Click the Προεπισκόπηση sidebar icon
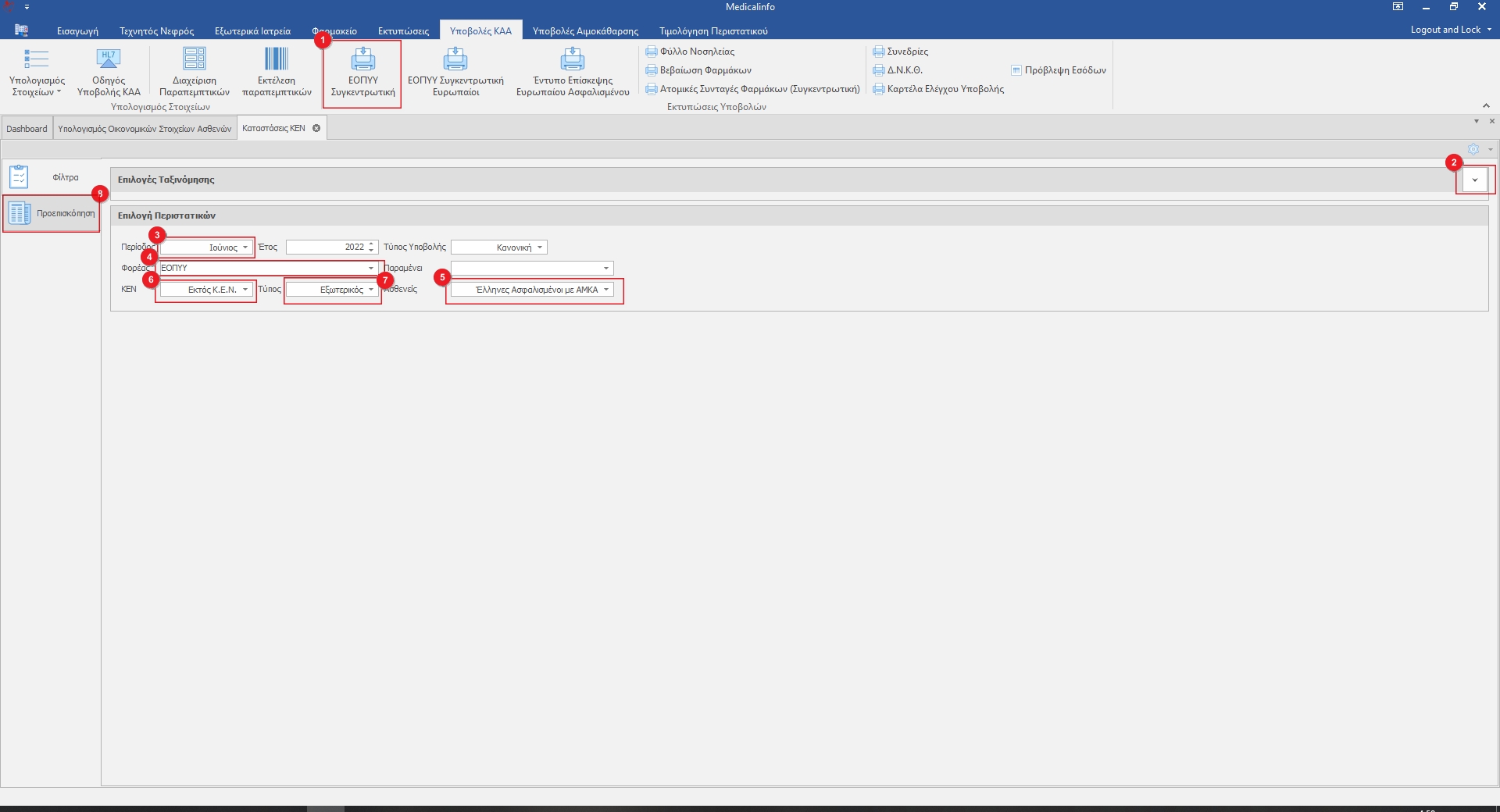The width and height of the screenshot is (1500, 812). pyautogui.click(x=20, y=213)
